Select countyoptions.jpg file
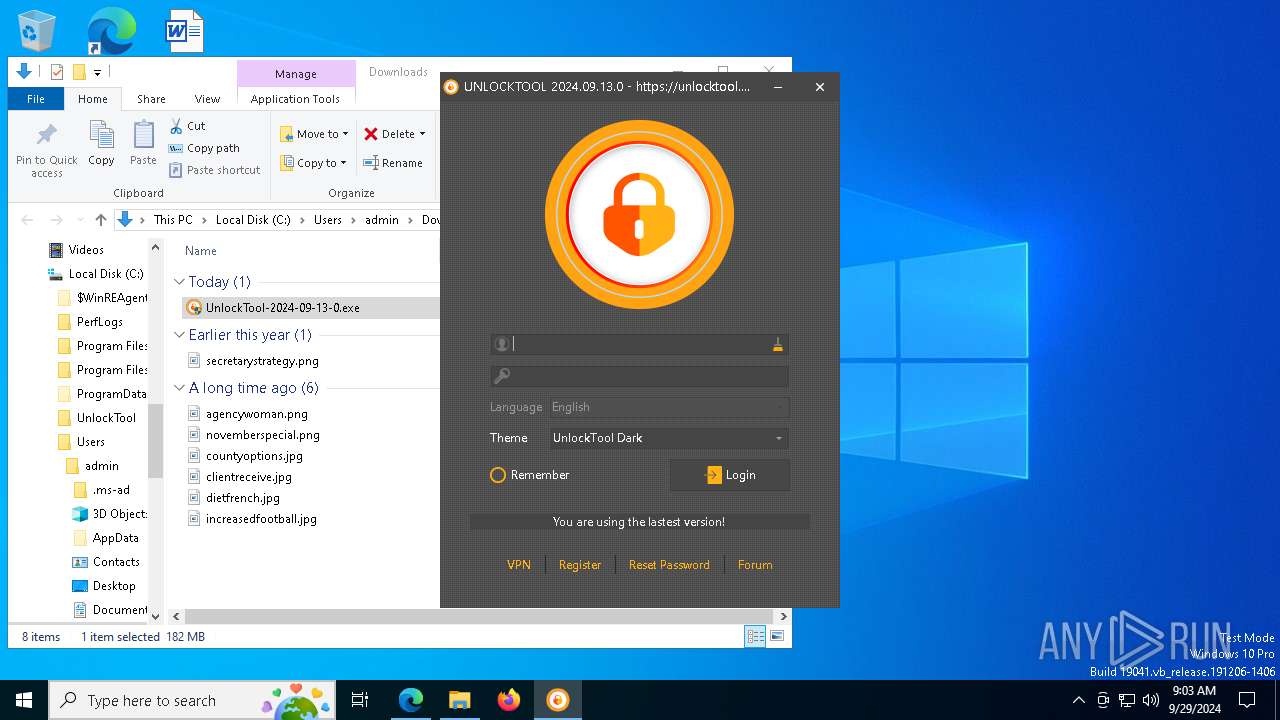The width and height of the screenshot is (1280, 720). coord(254,456)
